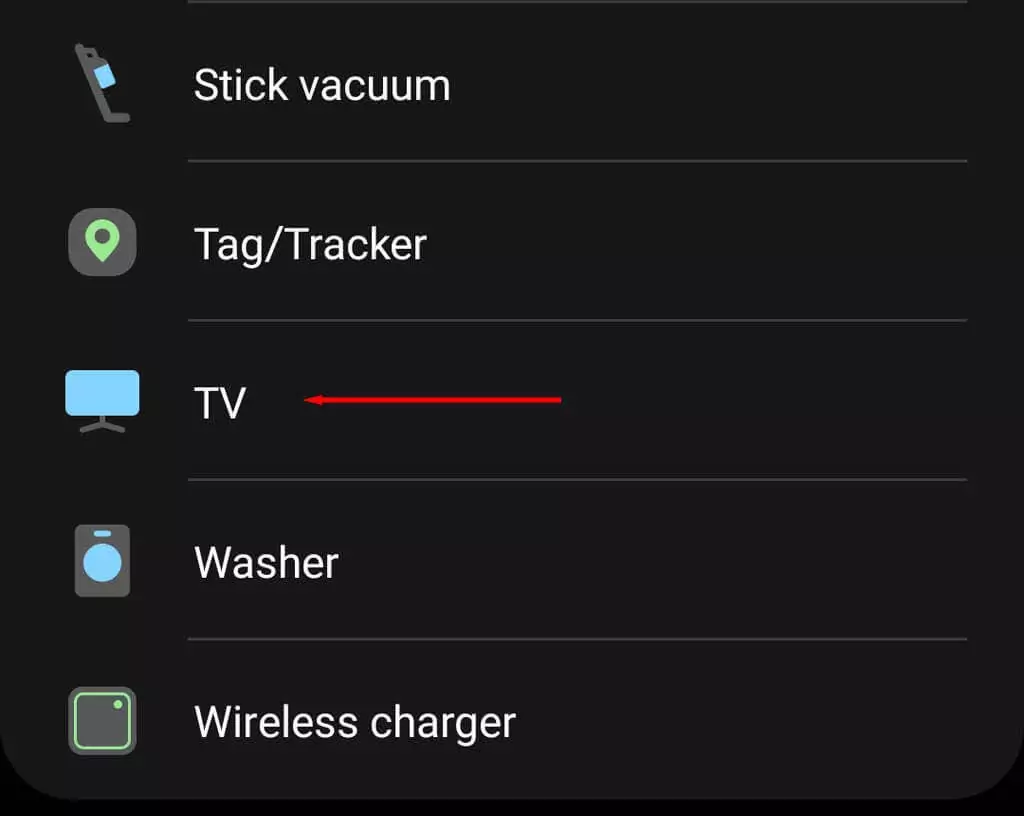Screen dimensions: 1024x816
Task: Choose the TV text label
Action: pyautogui.click(x=219, y=403)
